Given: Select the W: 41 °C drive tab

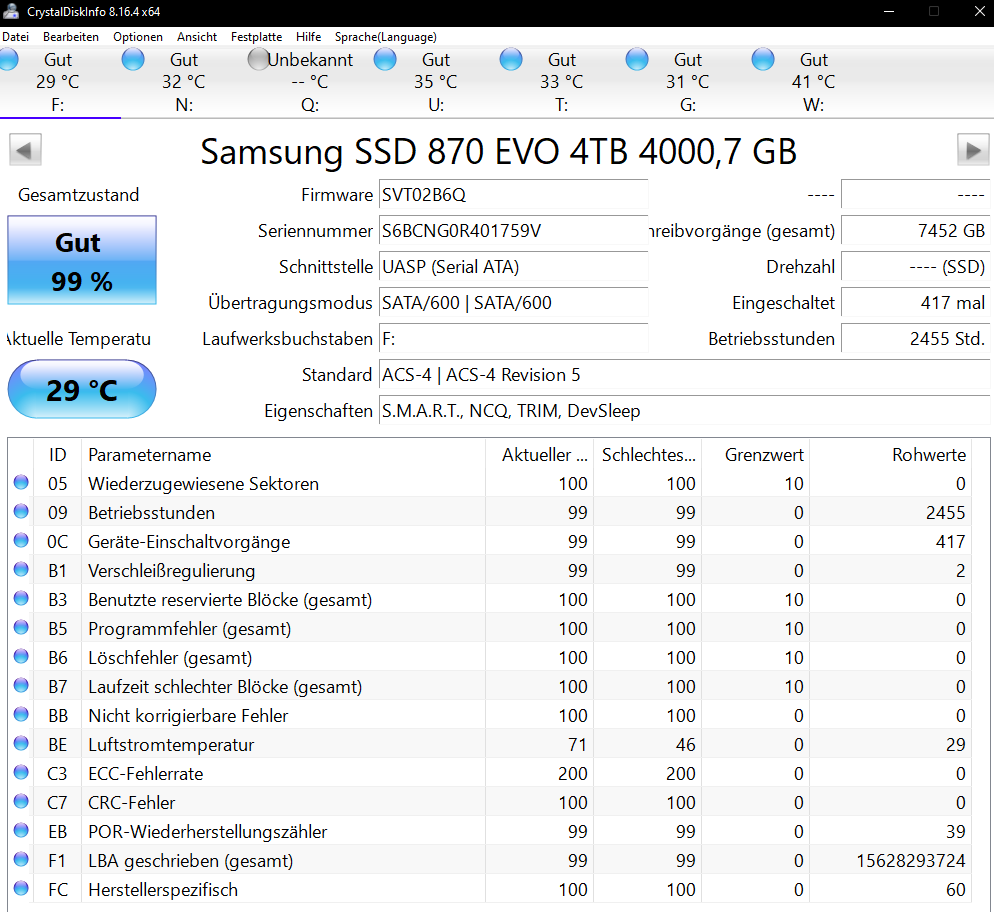Looking at the screenshot, I should (x=814, y=82).
